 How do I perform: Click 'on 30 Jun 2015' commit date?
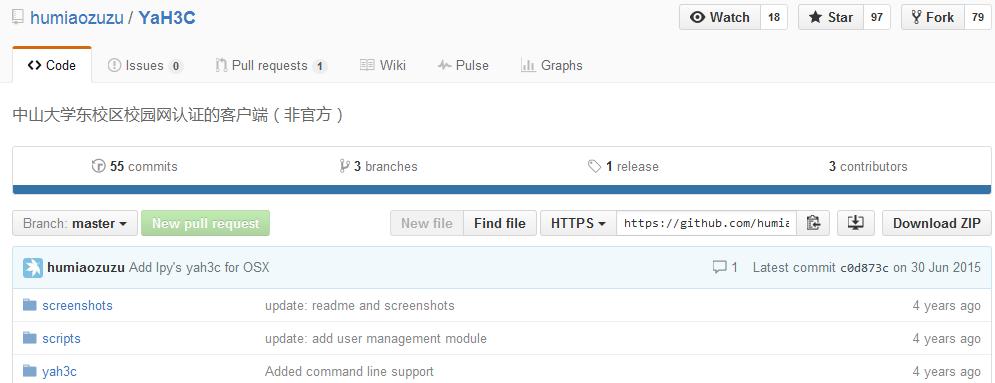937,268
